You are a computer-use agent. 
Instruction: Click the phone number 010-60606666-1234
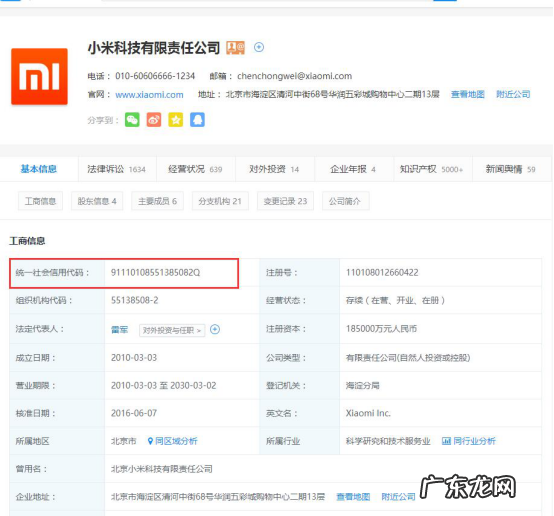(x=155, y=76)
